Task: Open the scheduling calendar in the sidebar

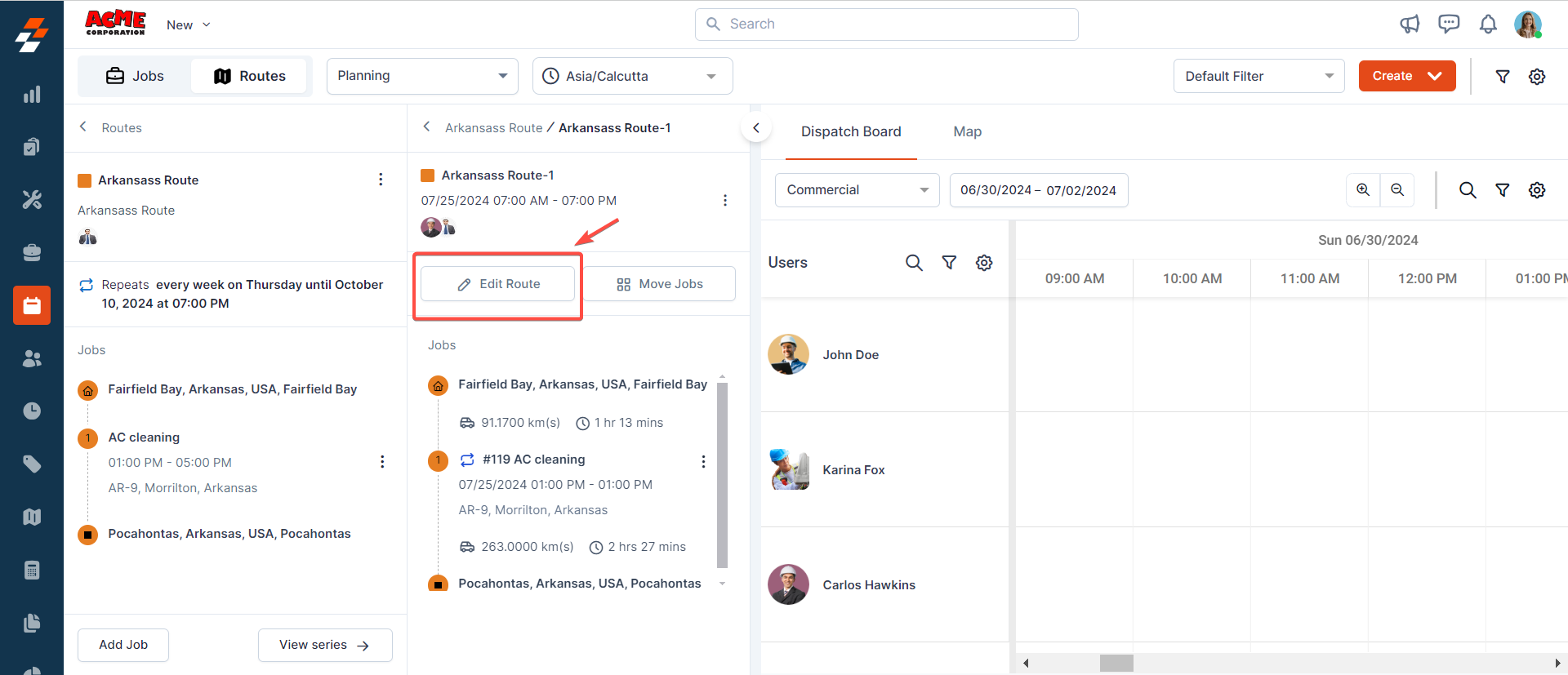Action: click(x=32, y=305)
